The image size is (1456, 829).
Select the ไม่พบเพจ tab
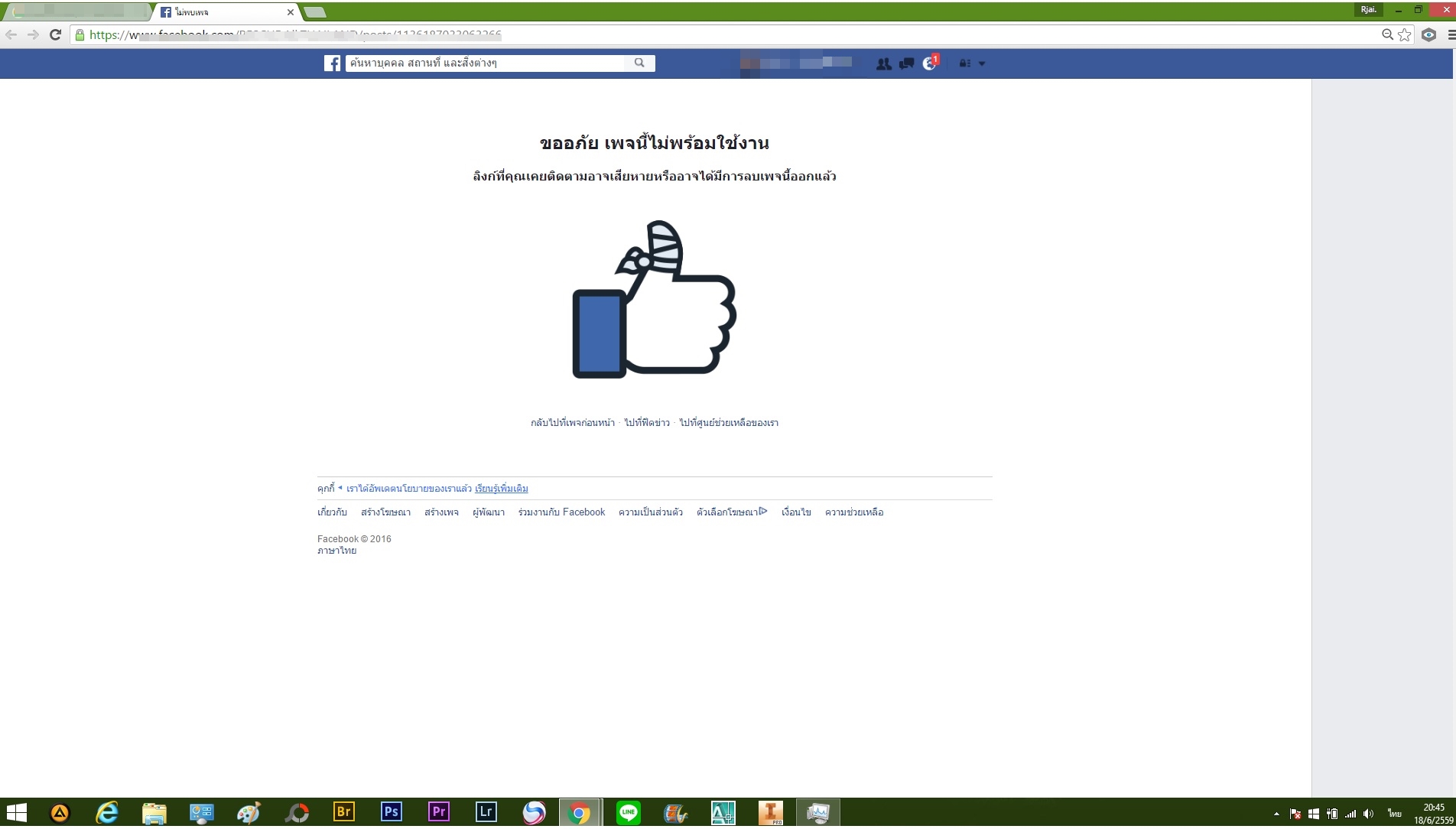point(226,12)
